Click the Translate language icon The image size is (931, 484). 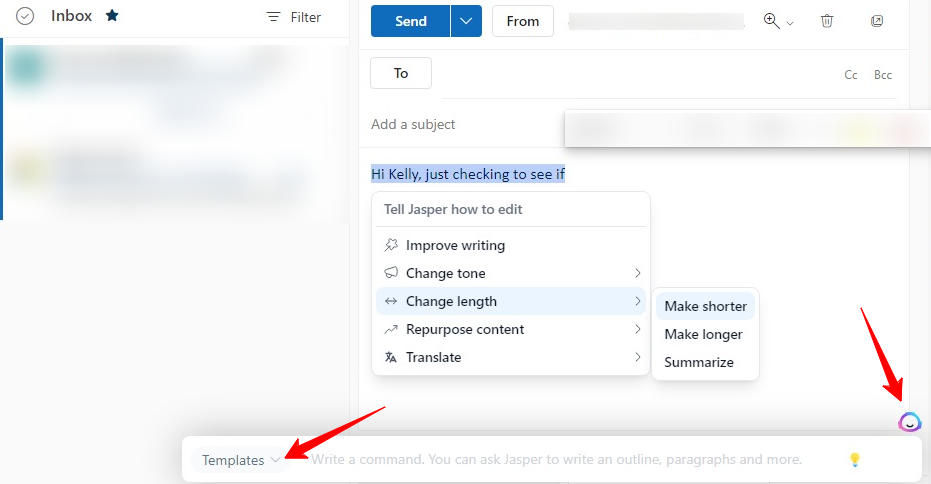391,357
